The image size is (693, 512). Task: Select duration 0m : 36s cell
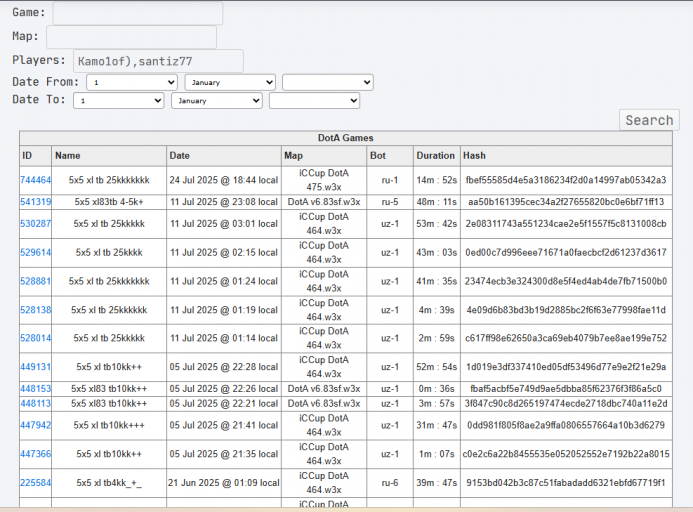point(437,389)
